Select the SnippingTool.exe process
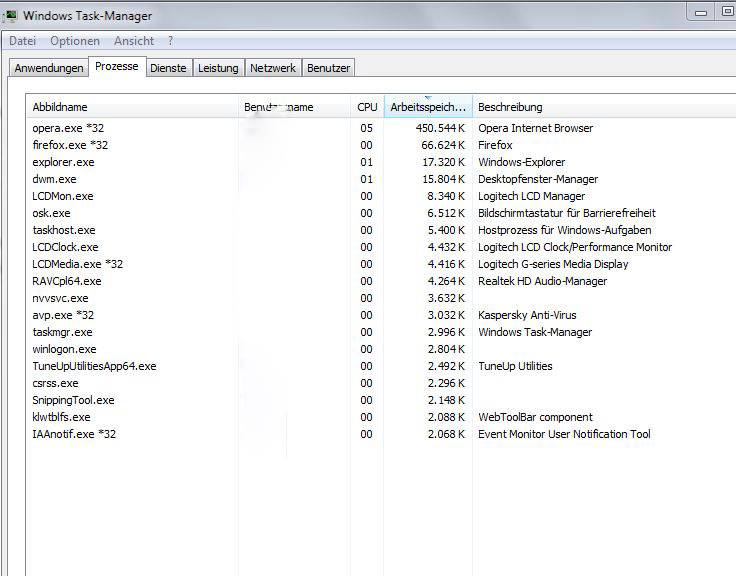The image size is (736, 576). [x=73, y=400]
